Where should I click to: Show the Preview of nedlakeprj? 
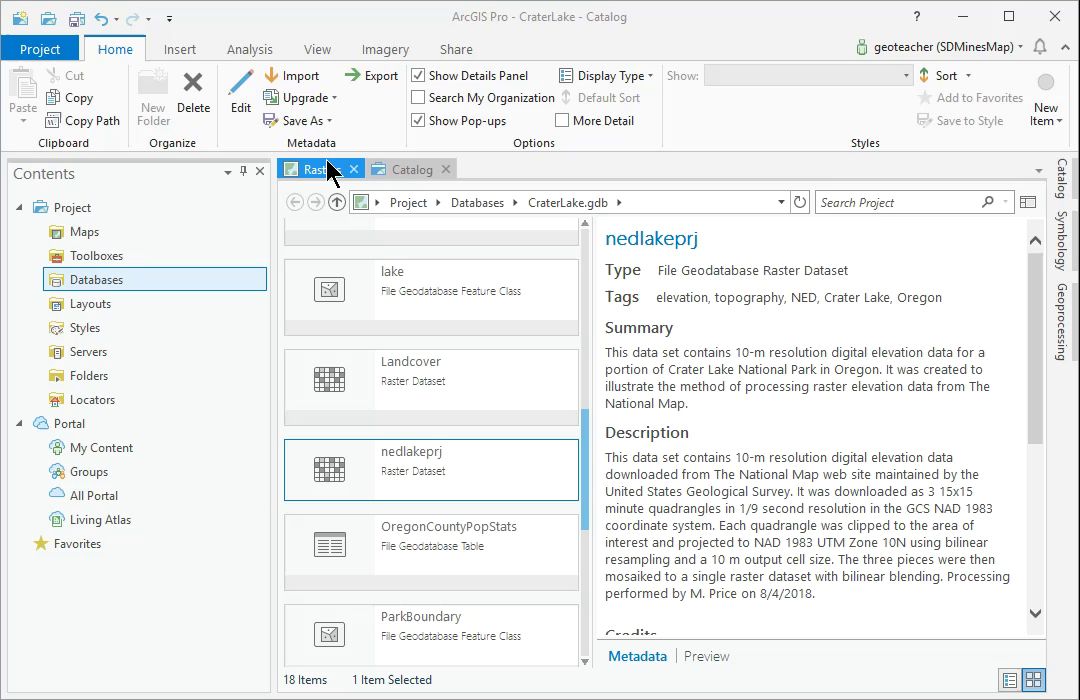706,656
